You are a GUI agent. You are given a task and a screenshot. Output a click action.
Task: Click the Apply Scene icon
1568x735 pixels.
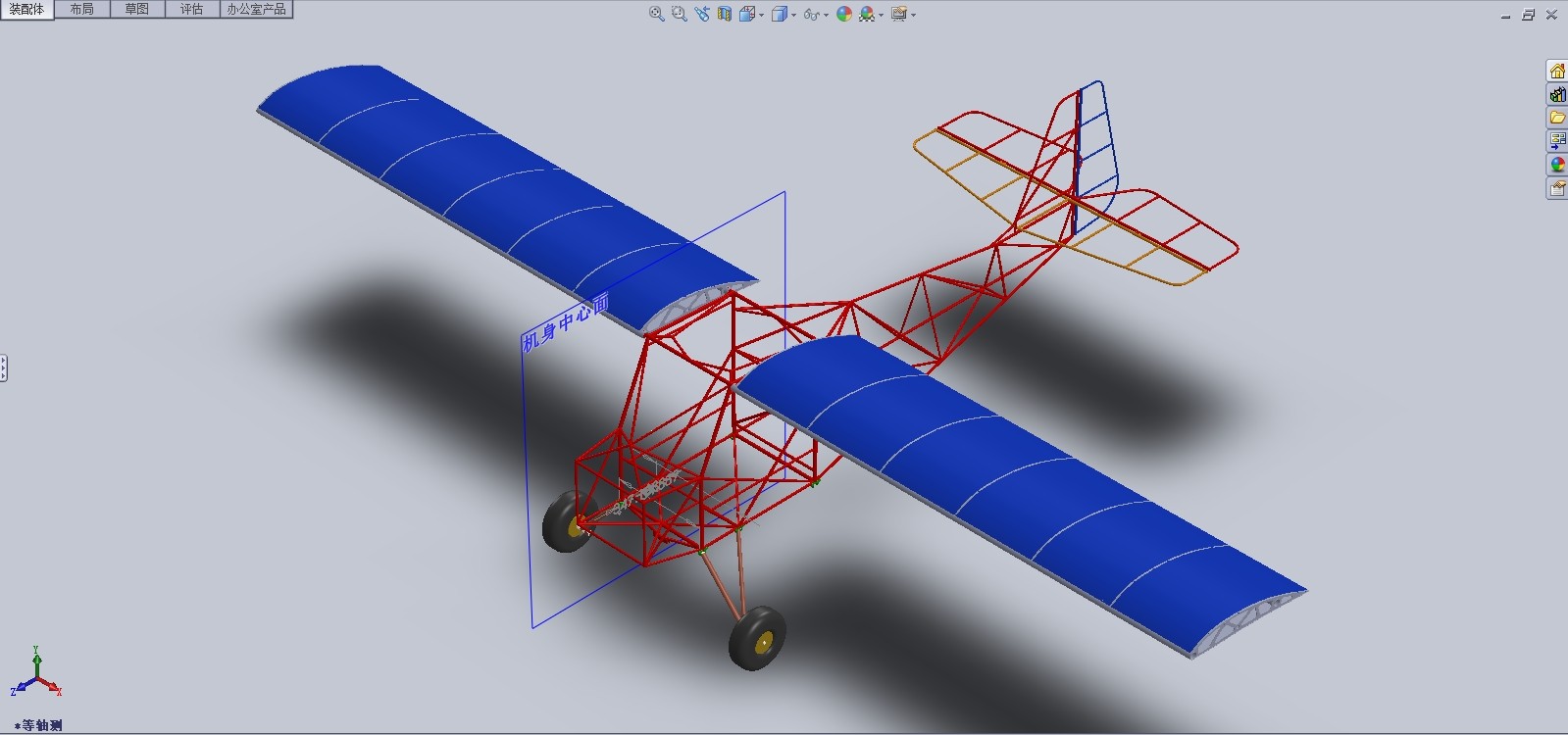tap(867, 14)
